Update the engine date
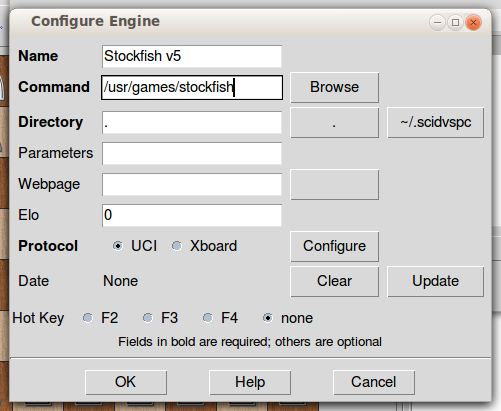This screenshot has height=411, width=501. (435, 281)
